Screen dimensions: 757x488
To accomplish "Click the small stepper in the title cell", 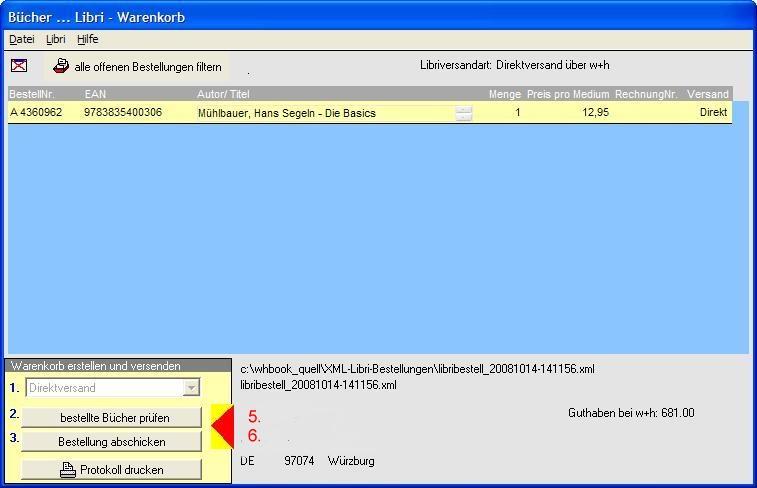I will [x=463, y=113].
